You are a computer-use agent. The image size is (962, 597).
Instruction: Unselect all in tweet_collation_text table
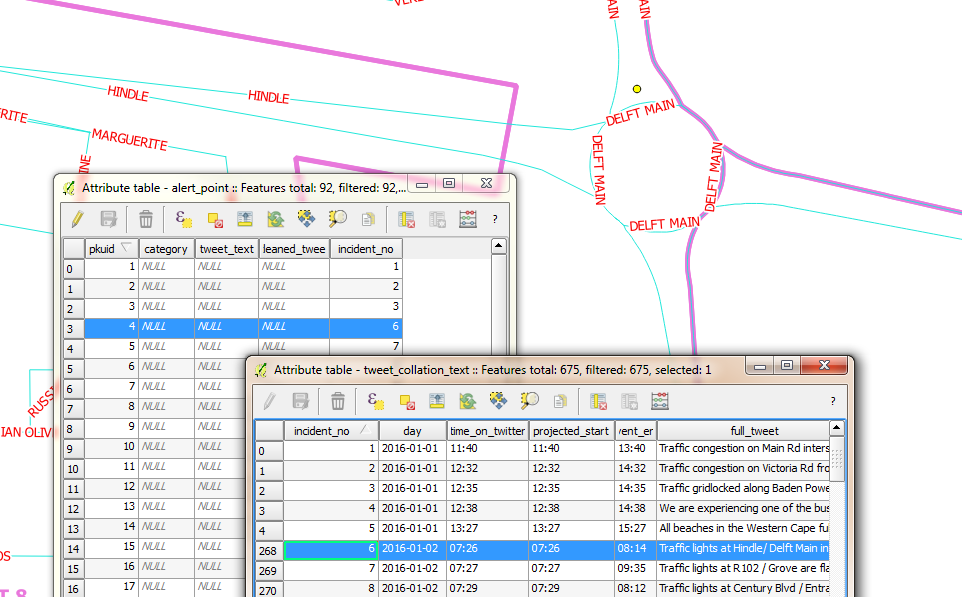coord(407,401)
